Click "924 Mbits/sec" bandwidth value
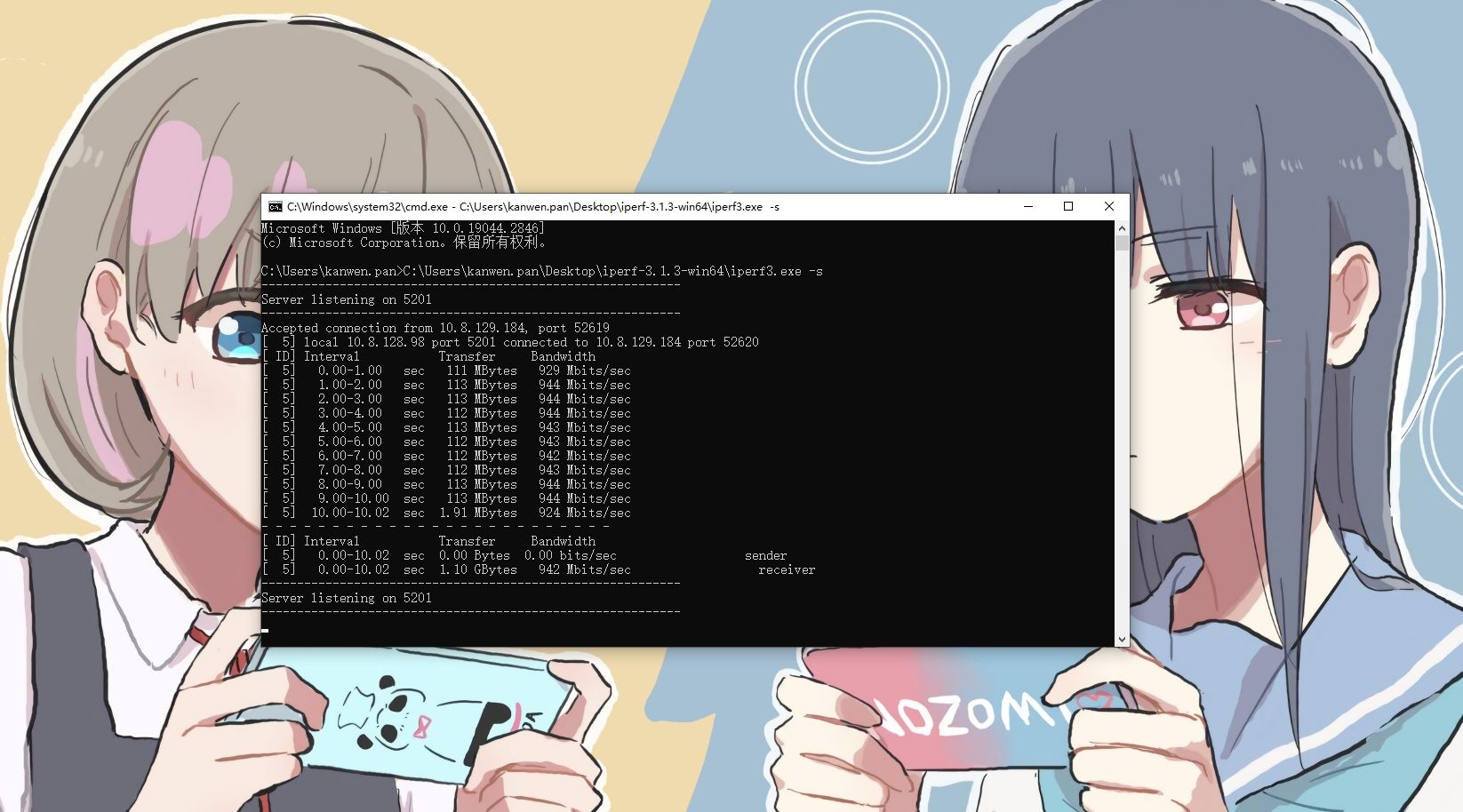The image size is (1463, 812). click(585, 513)
